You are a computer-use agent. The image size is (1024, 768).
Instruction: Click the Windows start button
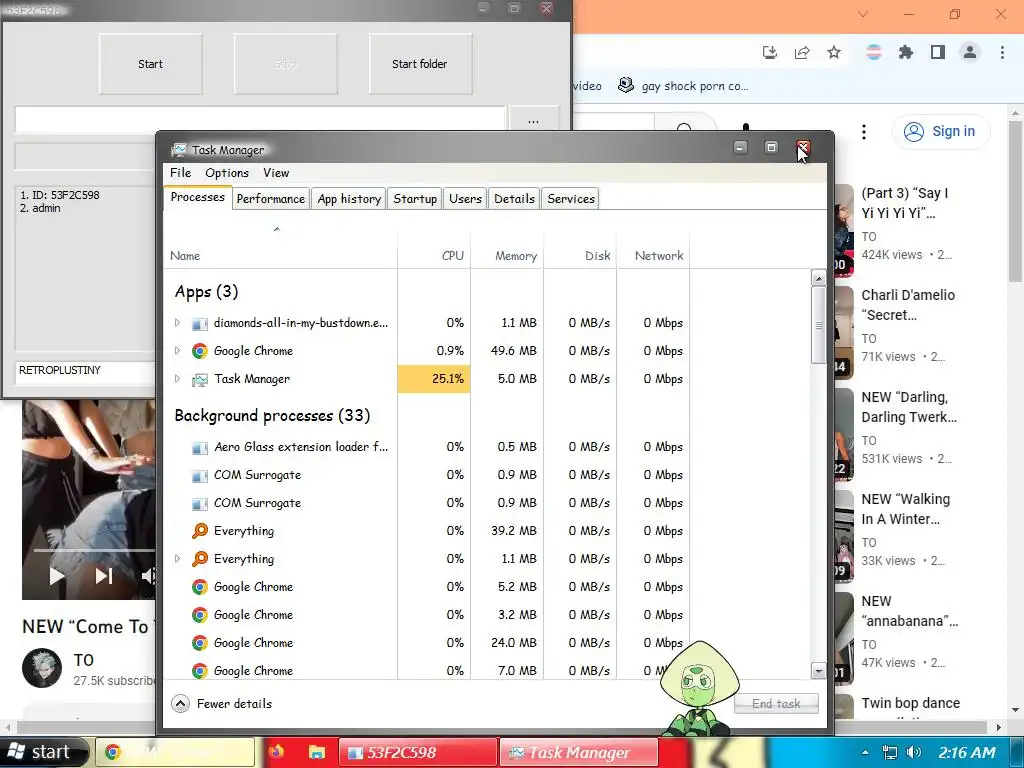tap(43, 752)
